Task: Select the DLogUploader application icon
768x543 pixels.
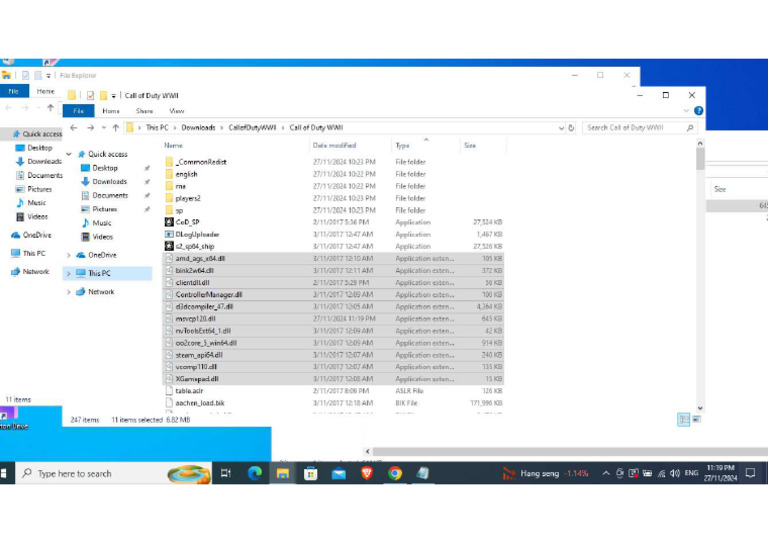Action: click(169, 234)
